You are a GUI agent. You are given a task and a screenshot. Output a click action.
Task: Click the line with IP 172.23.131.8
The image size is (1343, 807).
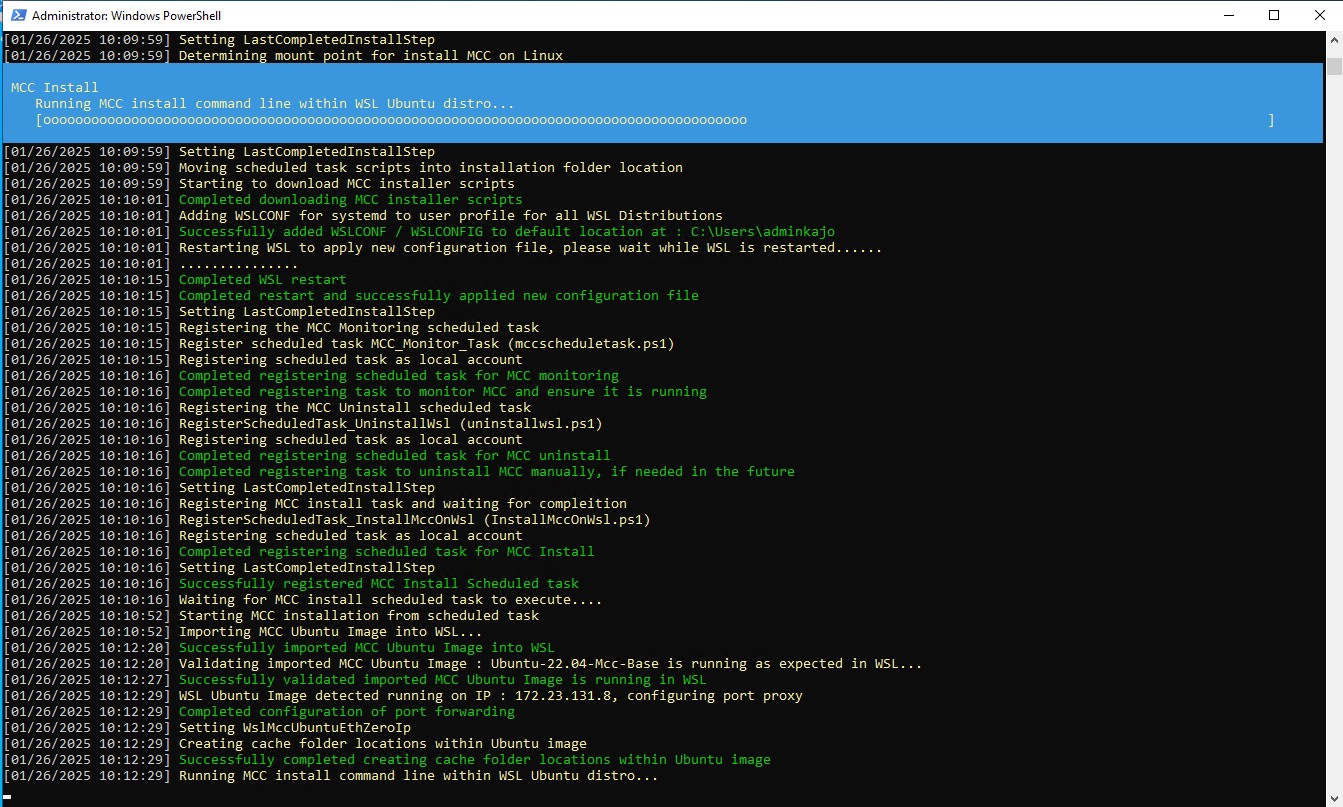tap(491, 696)
